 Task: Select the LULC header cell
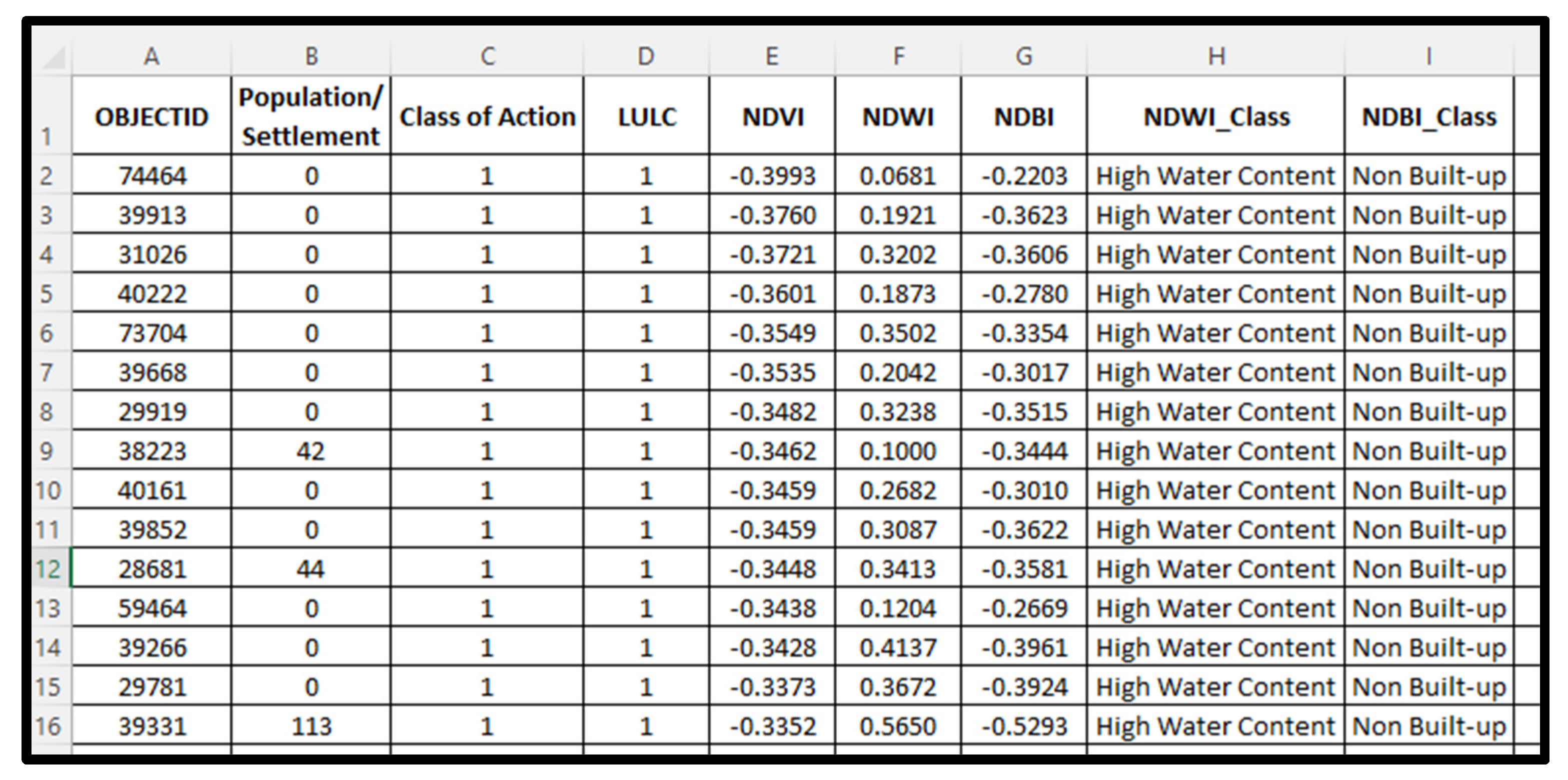tap(646, 116)
